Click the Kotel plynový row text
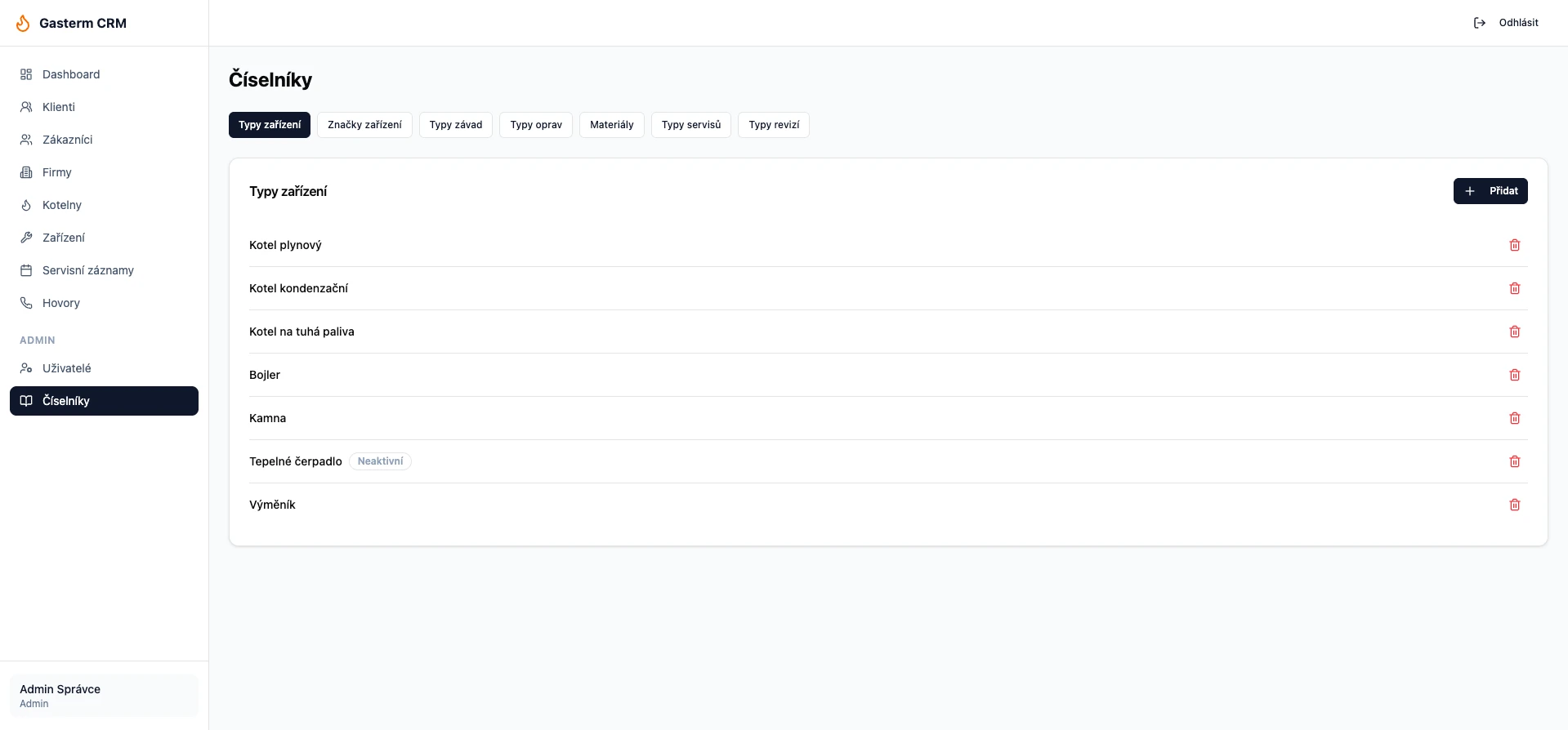Viewport: 1568px width, 730px height. 285,245
